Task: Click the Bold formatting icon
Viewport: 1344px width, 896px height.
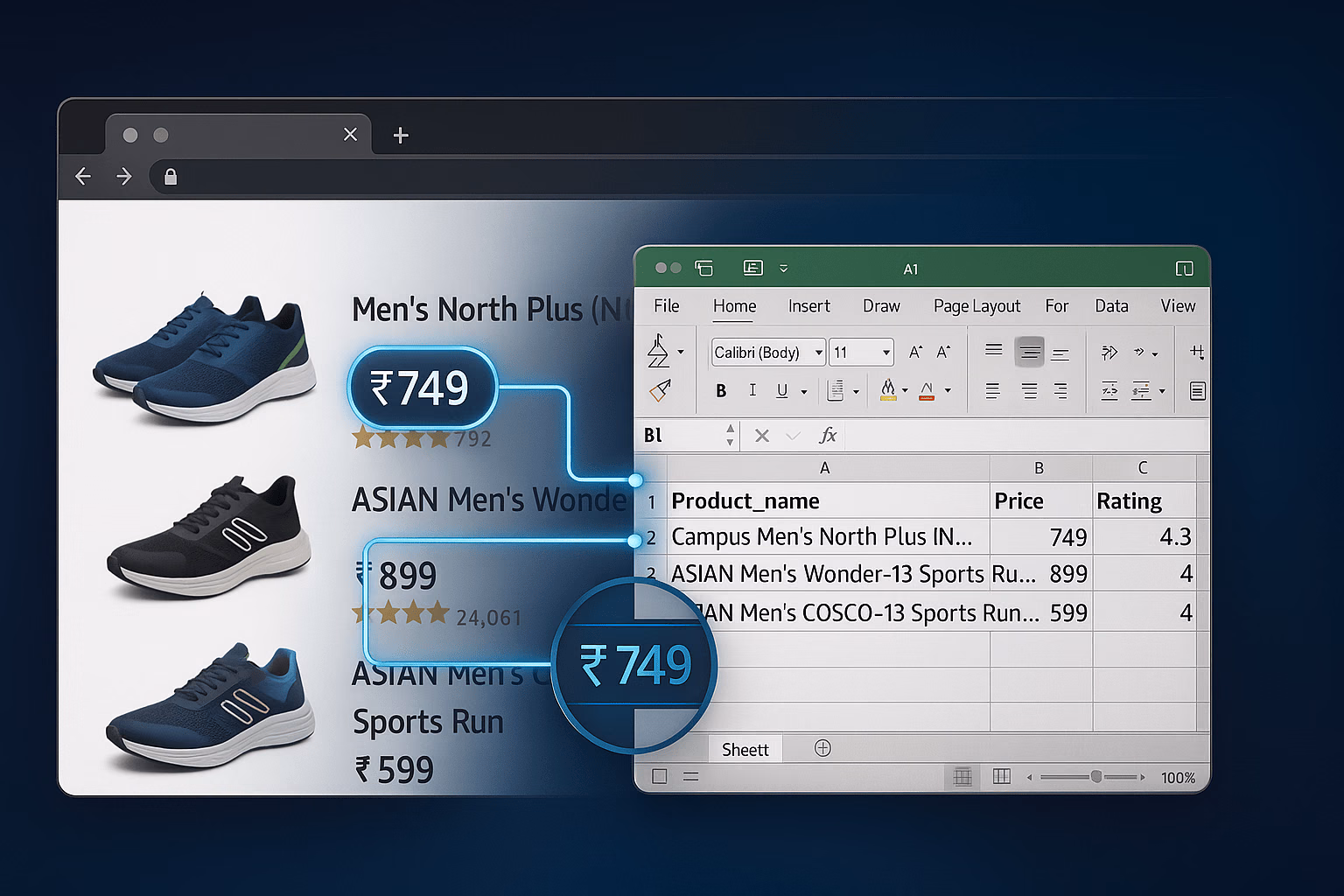Action: 721,391
